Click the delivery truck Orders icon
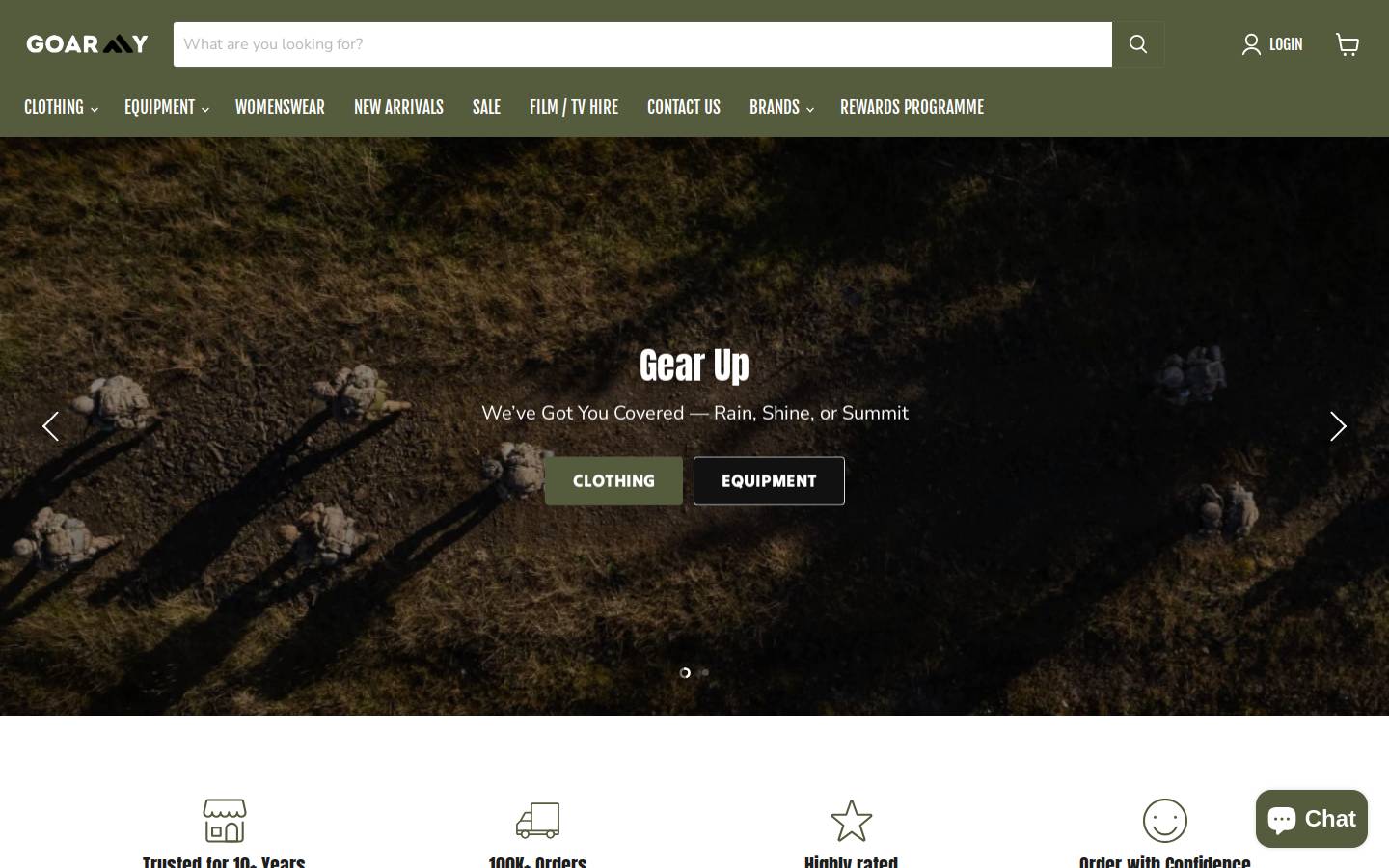Image resolution: width=1389 pixels, height=868 pixels. 537,821
